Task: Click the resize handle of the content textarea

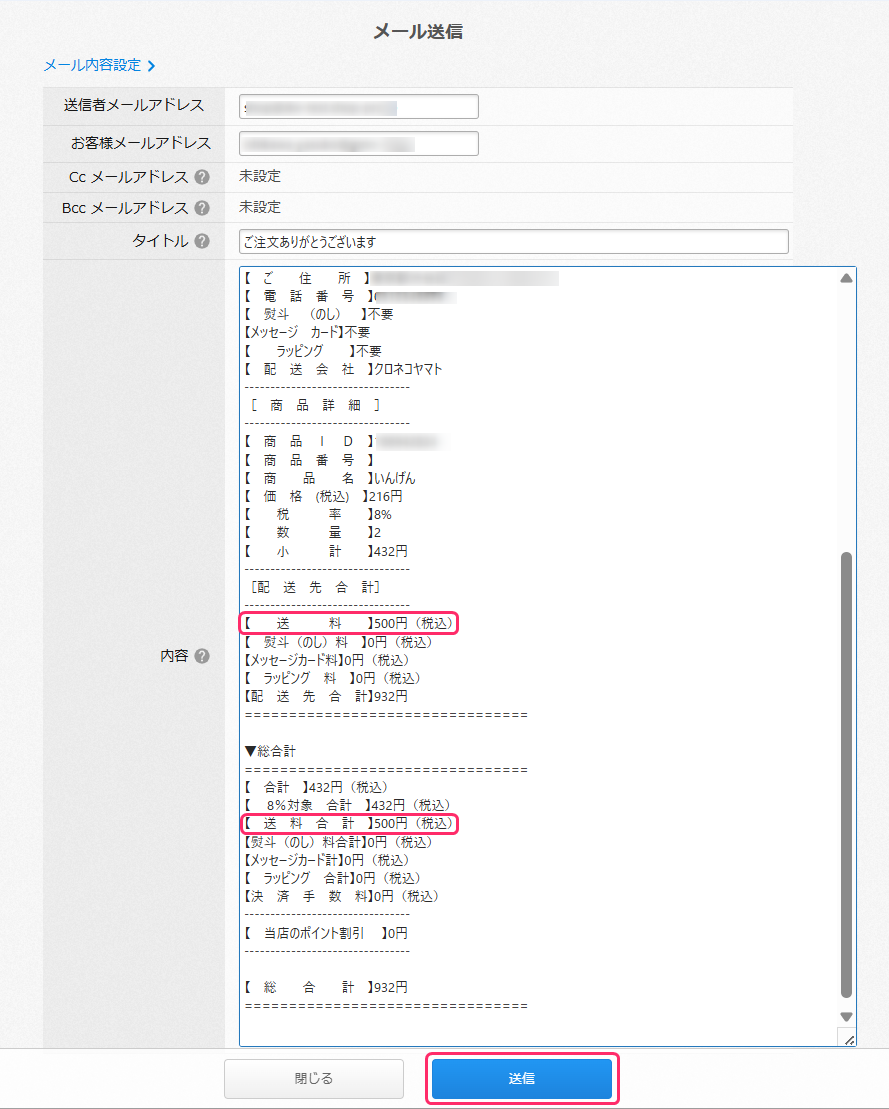Action: 848,1039
